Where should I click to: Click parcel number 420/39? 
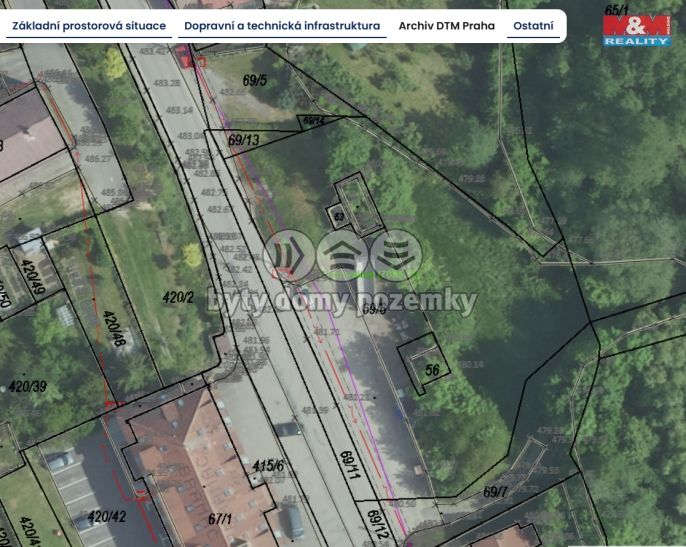click(28, 387)
